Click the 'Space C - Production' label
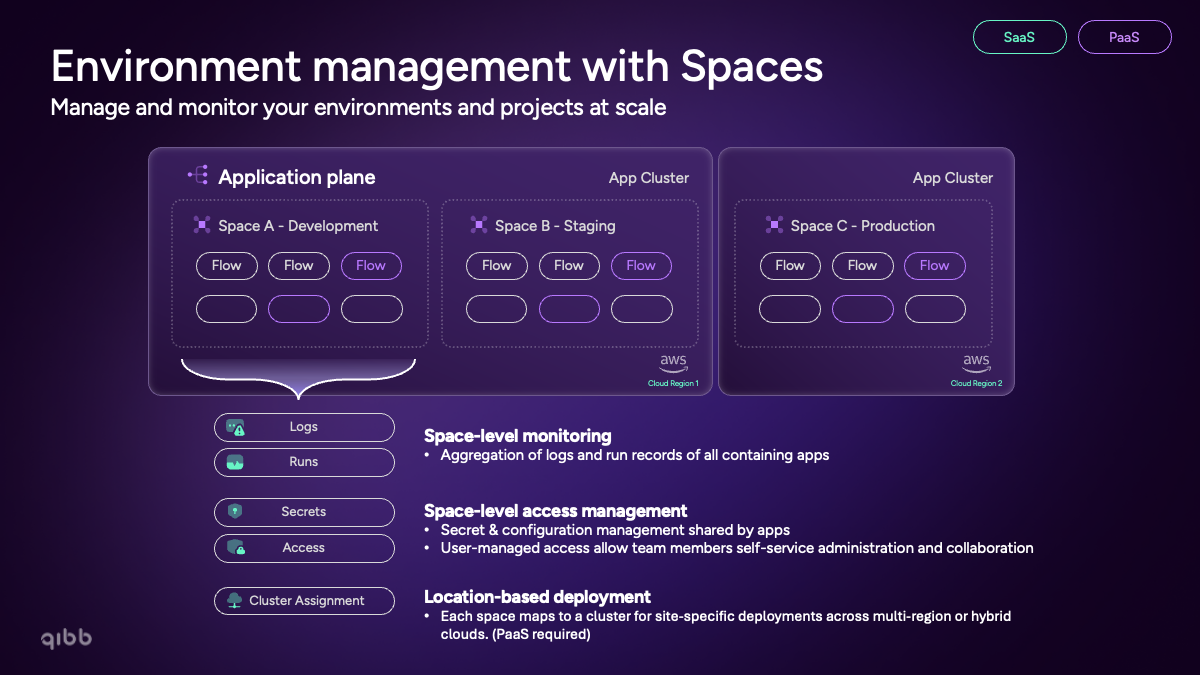 click(863, 226)
